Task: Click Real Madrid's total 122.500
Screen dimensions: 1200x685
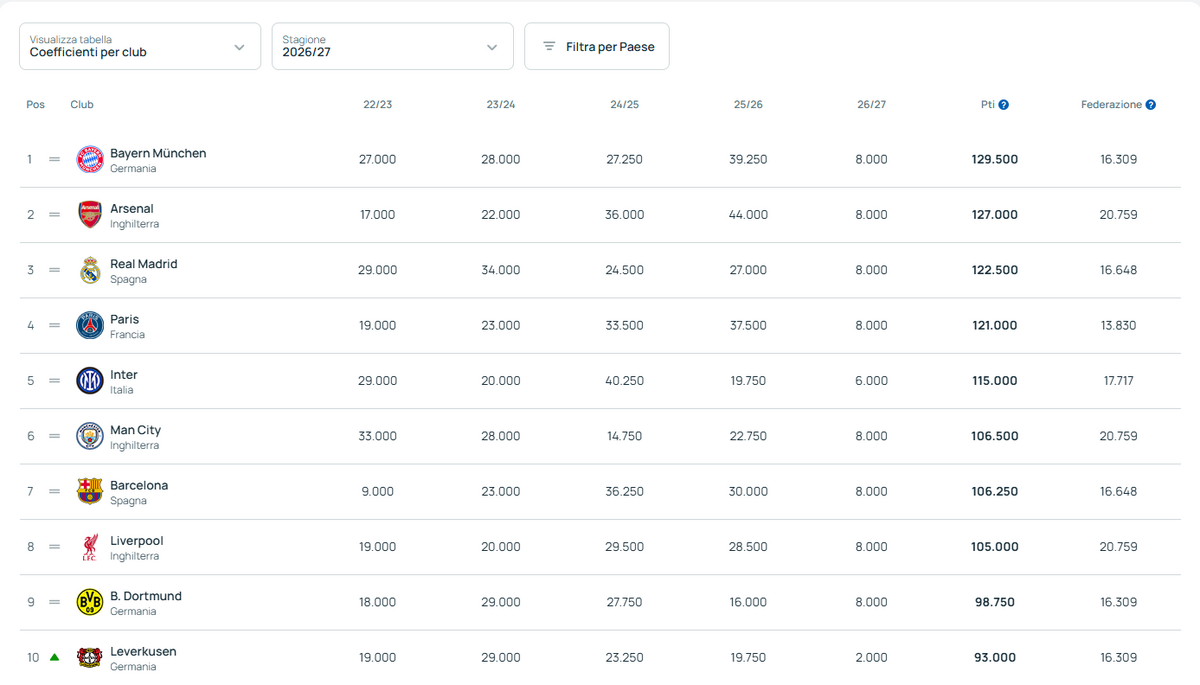Action: (995, 270)
